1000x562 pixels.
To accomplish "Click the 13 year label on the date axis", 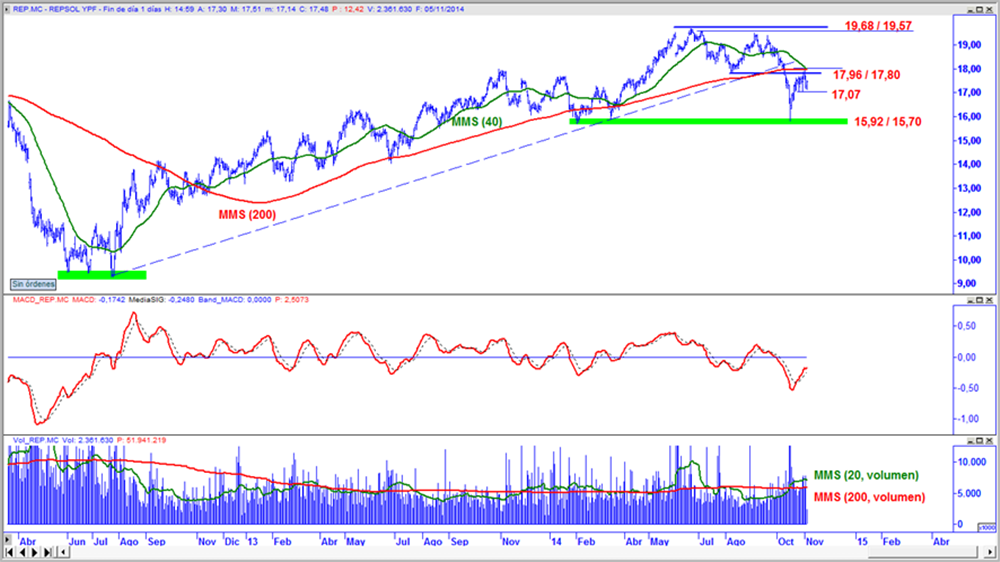I will pyautogui.click(x=253, y=542).
